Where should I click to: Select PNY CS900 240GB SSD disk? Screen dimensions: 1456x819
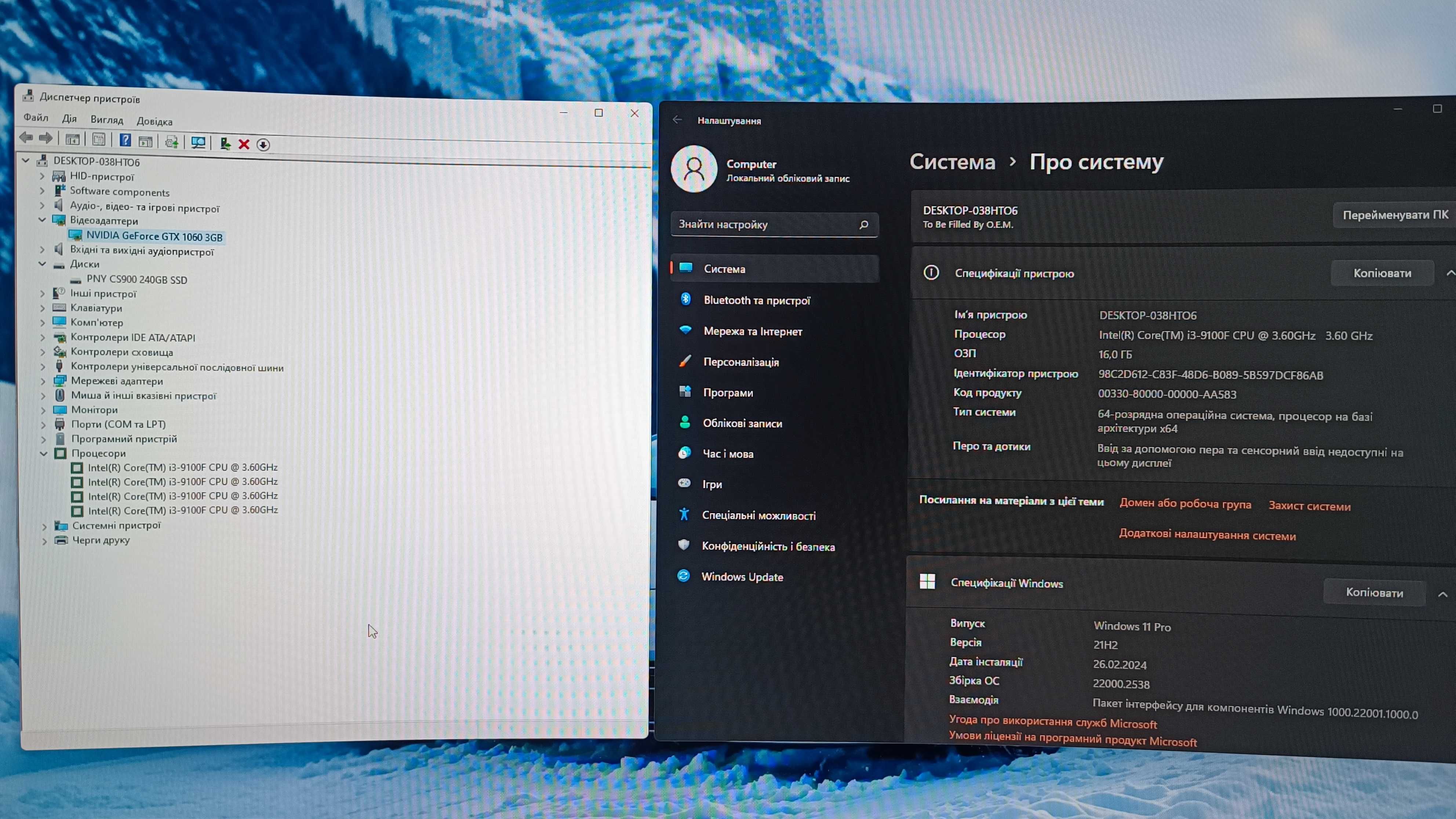[136, 279]
